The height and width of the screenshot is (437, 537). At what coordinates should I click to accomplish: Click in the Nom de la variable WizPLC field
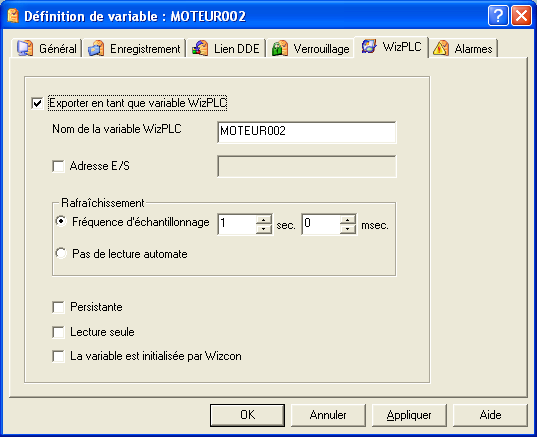coord(307,132)
